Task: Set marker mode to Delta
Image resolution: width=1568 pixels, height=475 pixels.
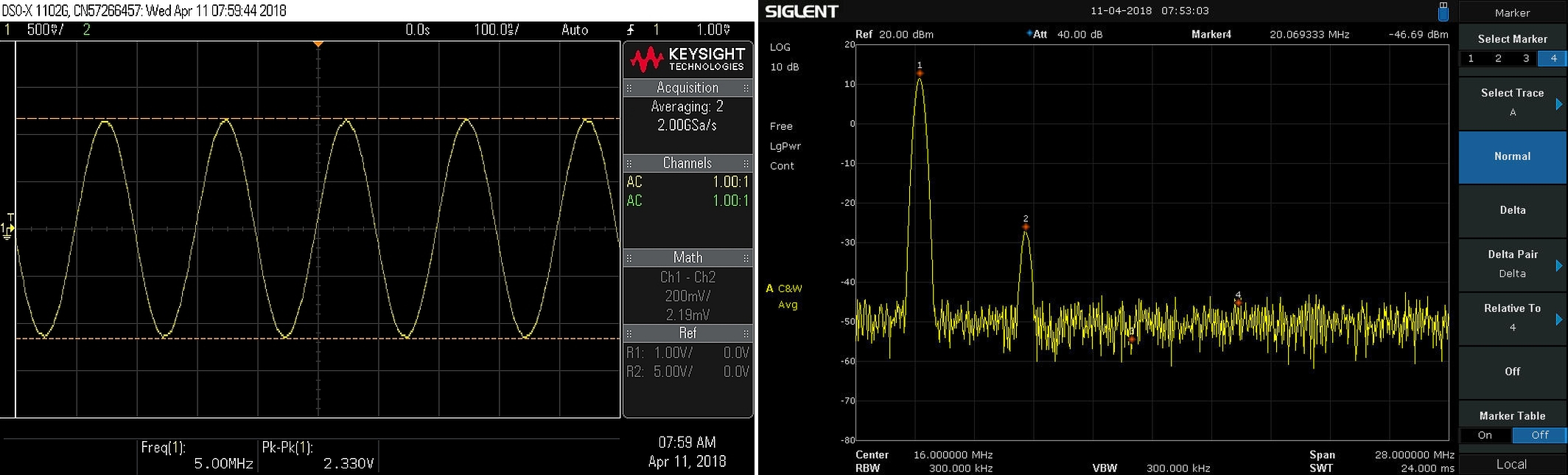Action: 1513,211
